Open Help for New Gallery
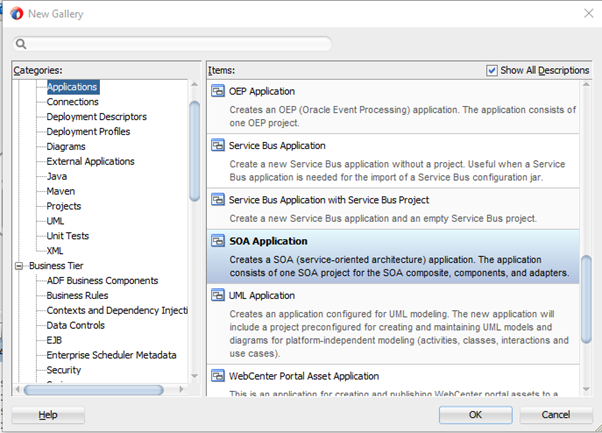This screenshot has height=433, width=602. click(x=48, y=415)
